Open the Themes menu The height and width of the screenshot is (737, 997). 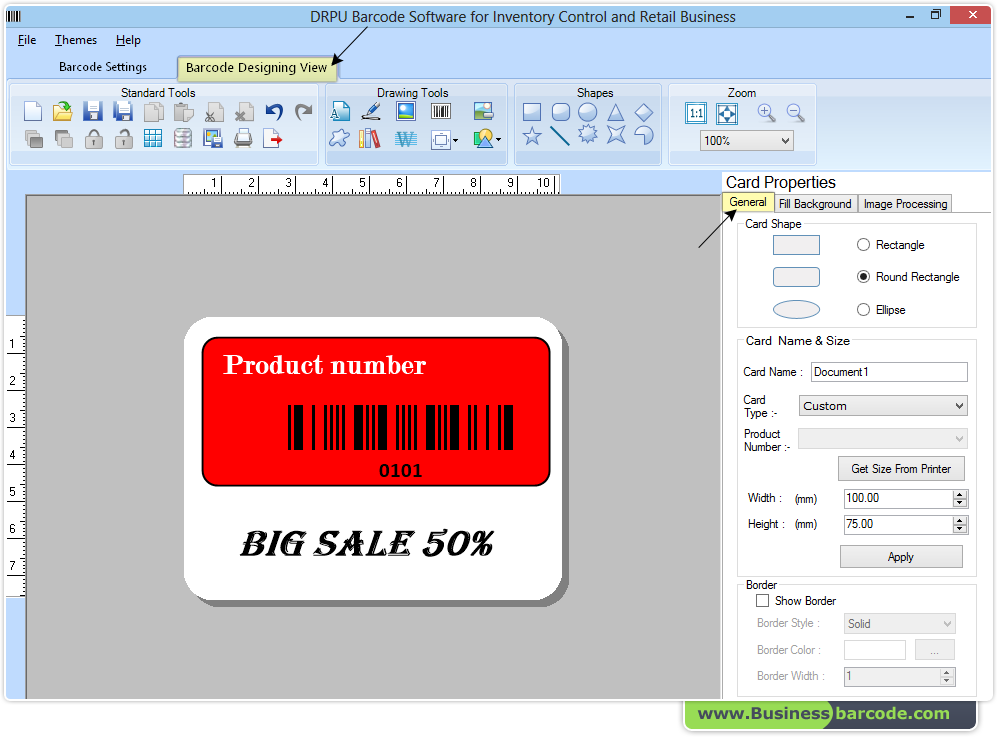(x=76, y=40)
